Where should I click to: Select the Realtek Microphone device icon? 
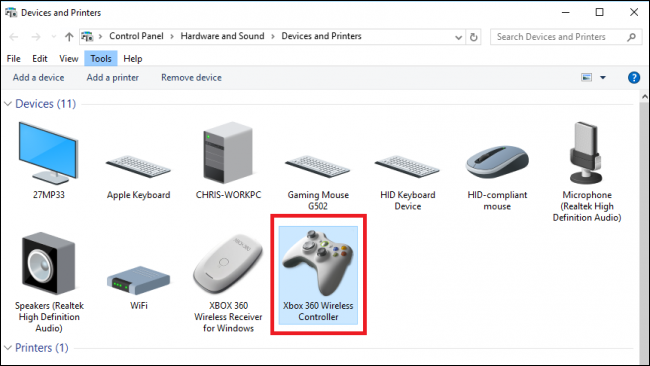pyautogui.click(x=586, y=153)
